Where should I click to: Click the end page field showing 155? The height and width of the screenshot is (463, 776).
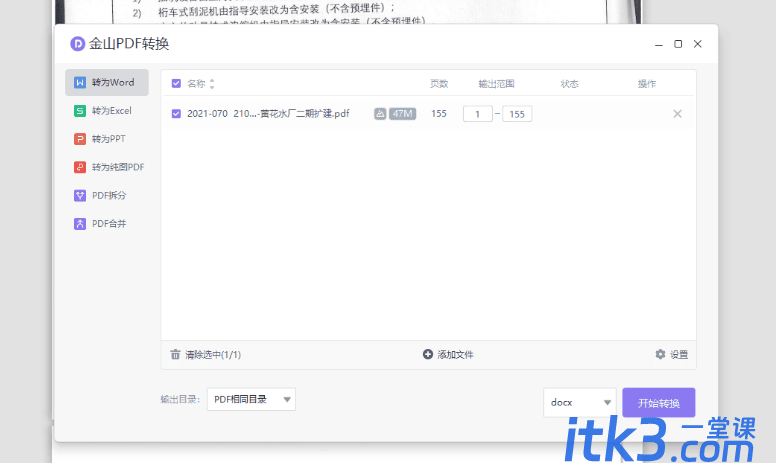517,114
